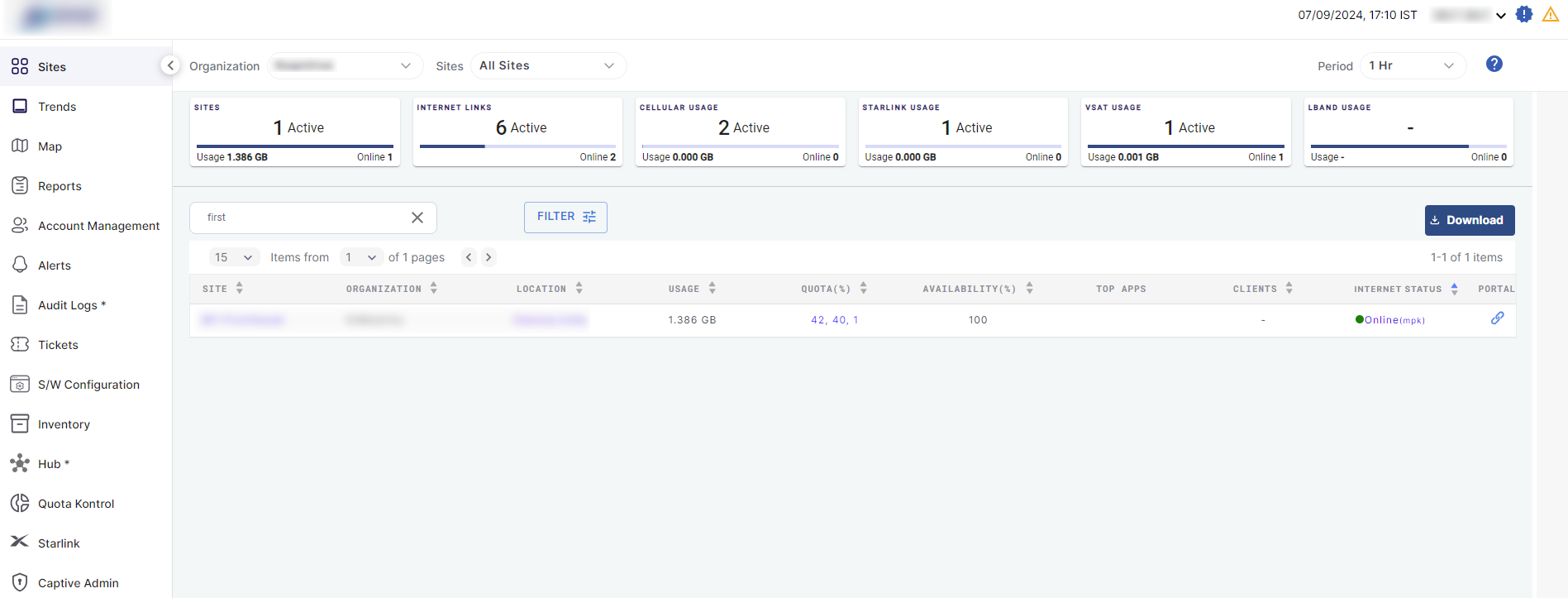Click the yellow warning triangle icon

1550,15
